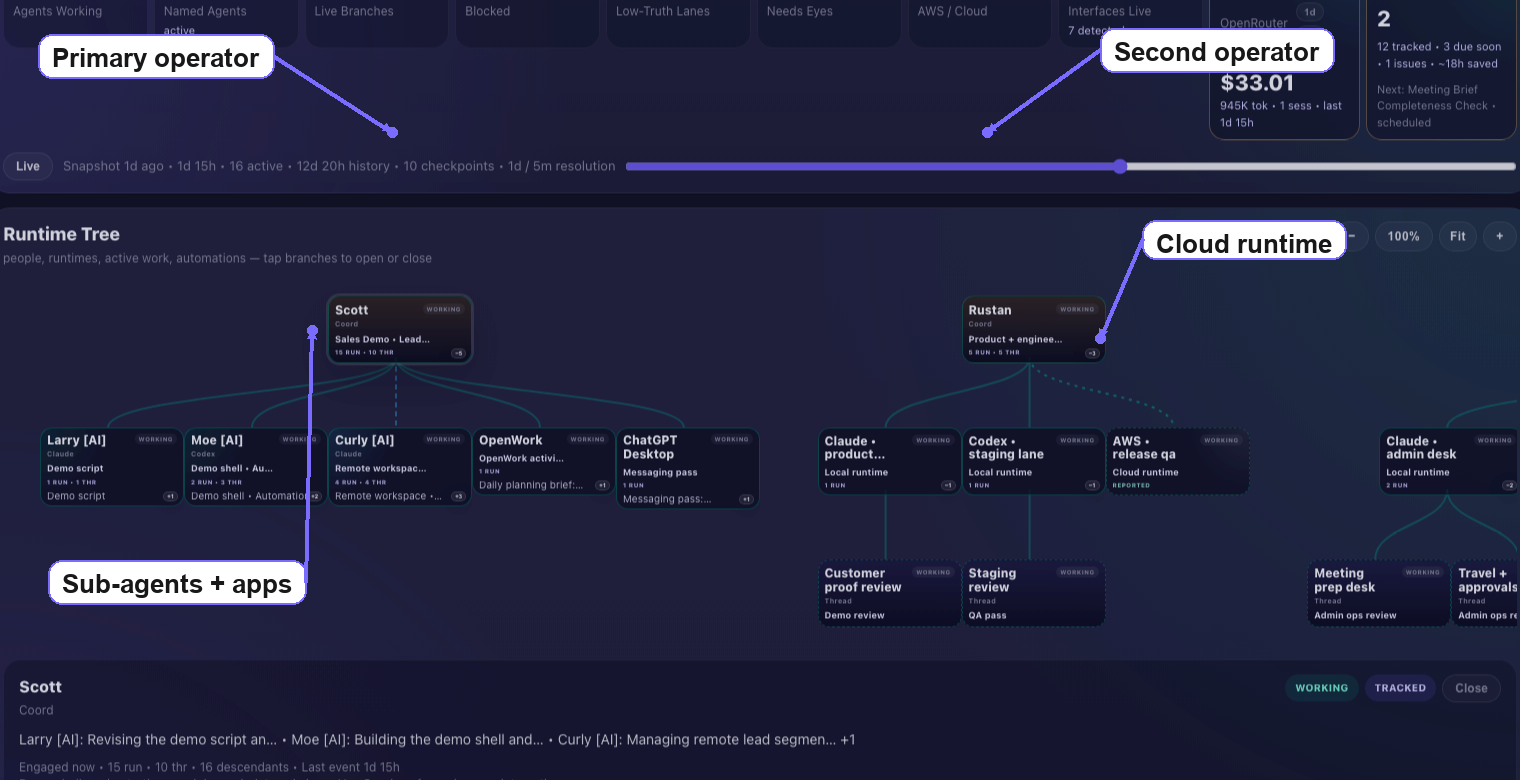1520x780 pixels.
Task: Open the OpenRouter $33.01 cost card
Action: pyautogui.click(x=1284, y=68)
